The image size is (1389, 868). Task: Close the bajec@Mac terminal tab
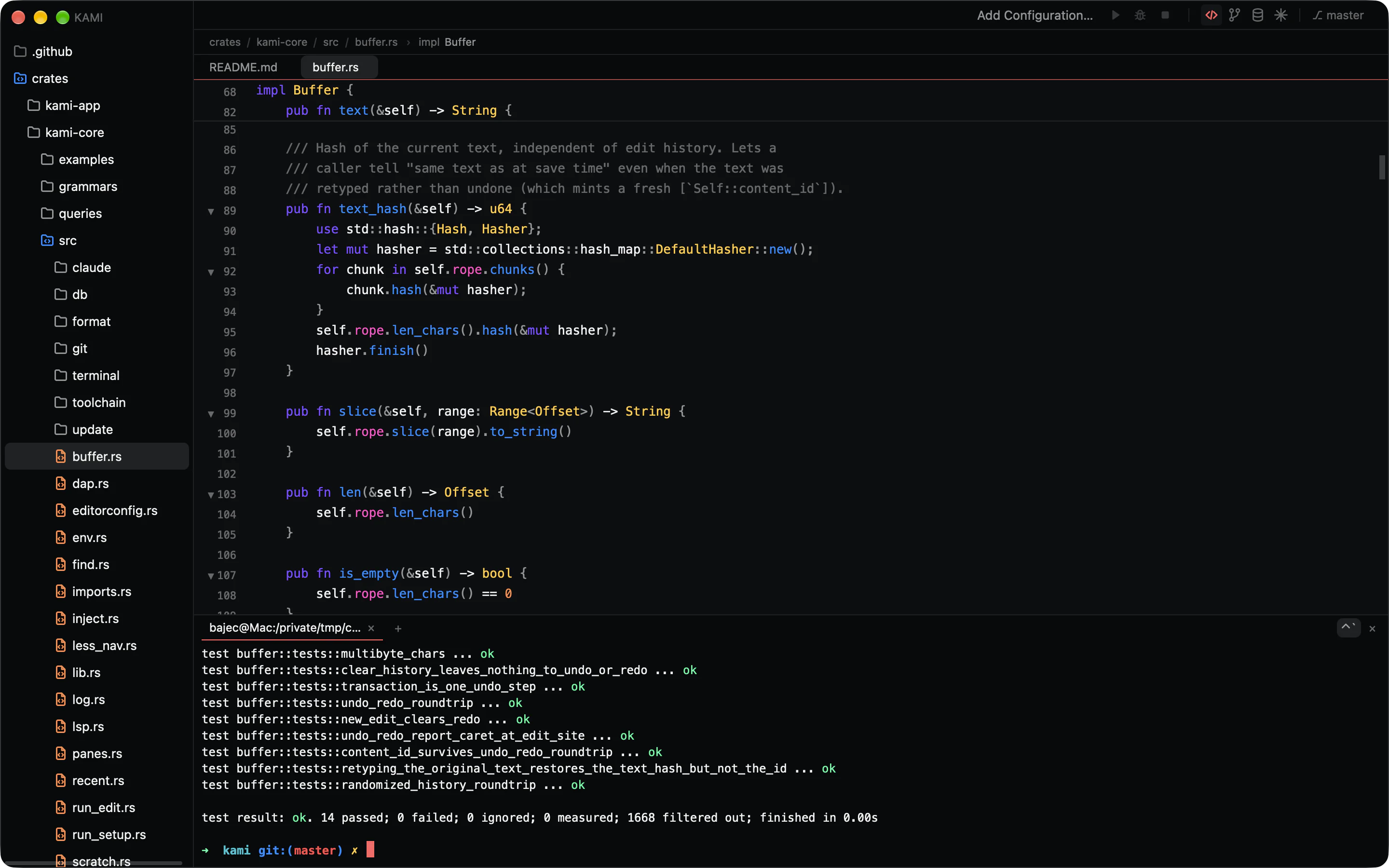pyautogui.click(x=371, y=628)
